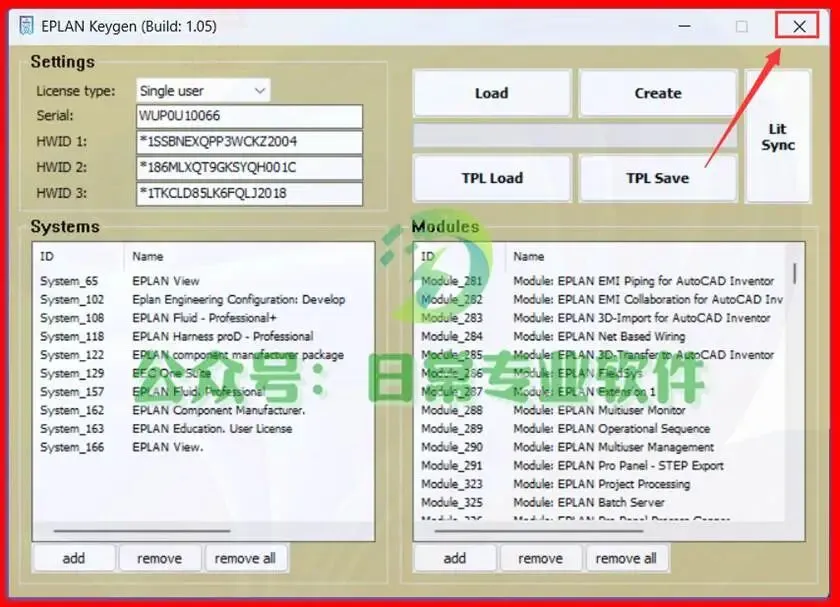Screen dimensions: 840x607
Task: Select EPLAN Pro Panel - STEP Export module
Action: (x=600, y=466)
